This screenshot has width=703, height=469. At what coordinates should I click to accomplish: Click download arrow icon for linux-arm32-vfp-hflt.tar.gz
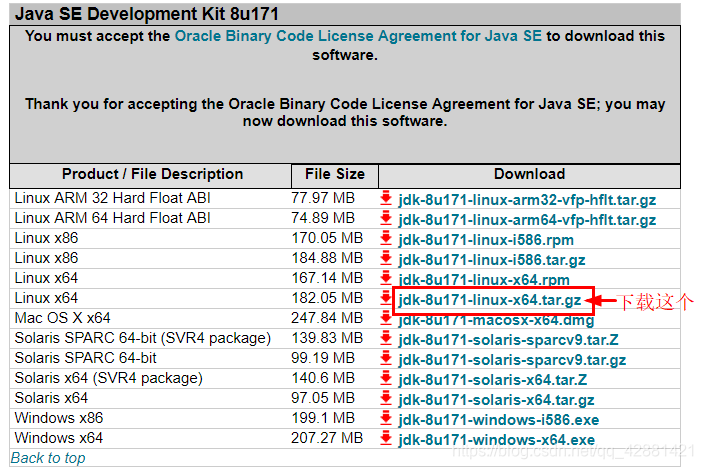click(386, 198)
